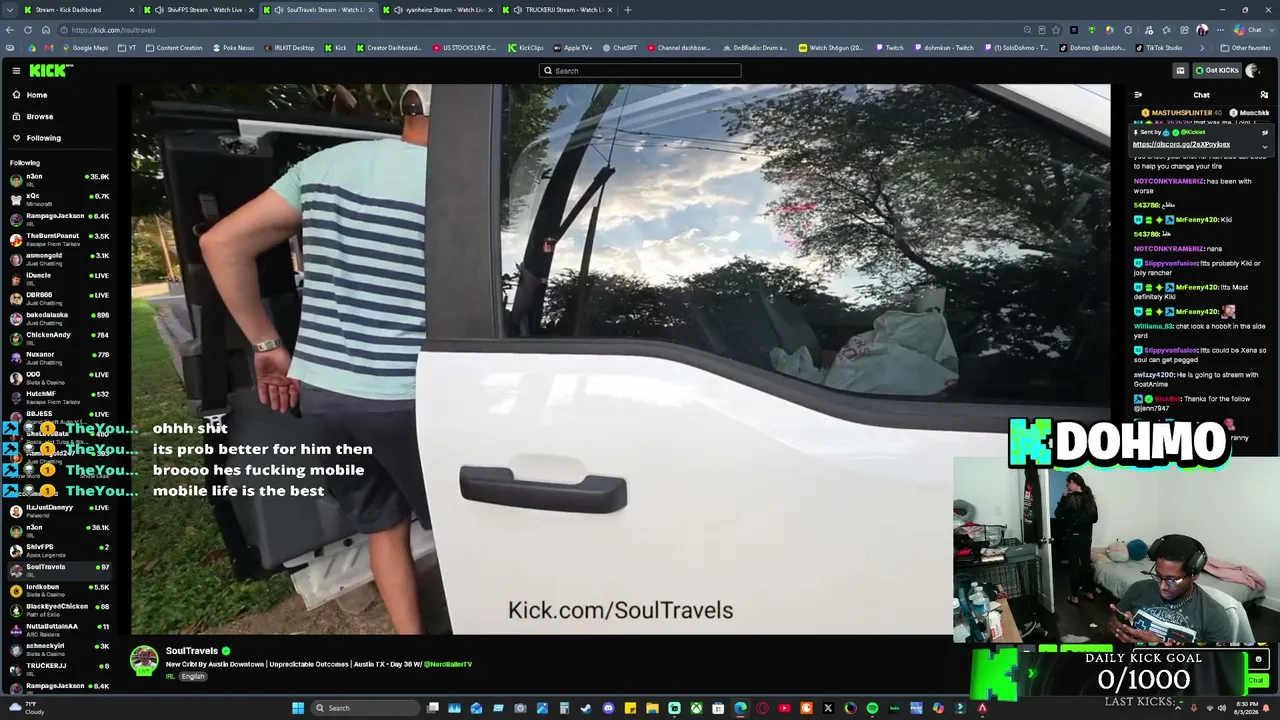The width and height of the screenshot is (1280, 720).
Task: Expand the pinned message chevron
Action: tap(1265, 147)
